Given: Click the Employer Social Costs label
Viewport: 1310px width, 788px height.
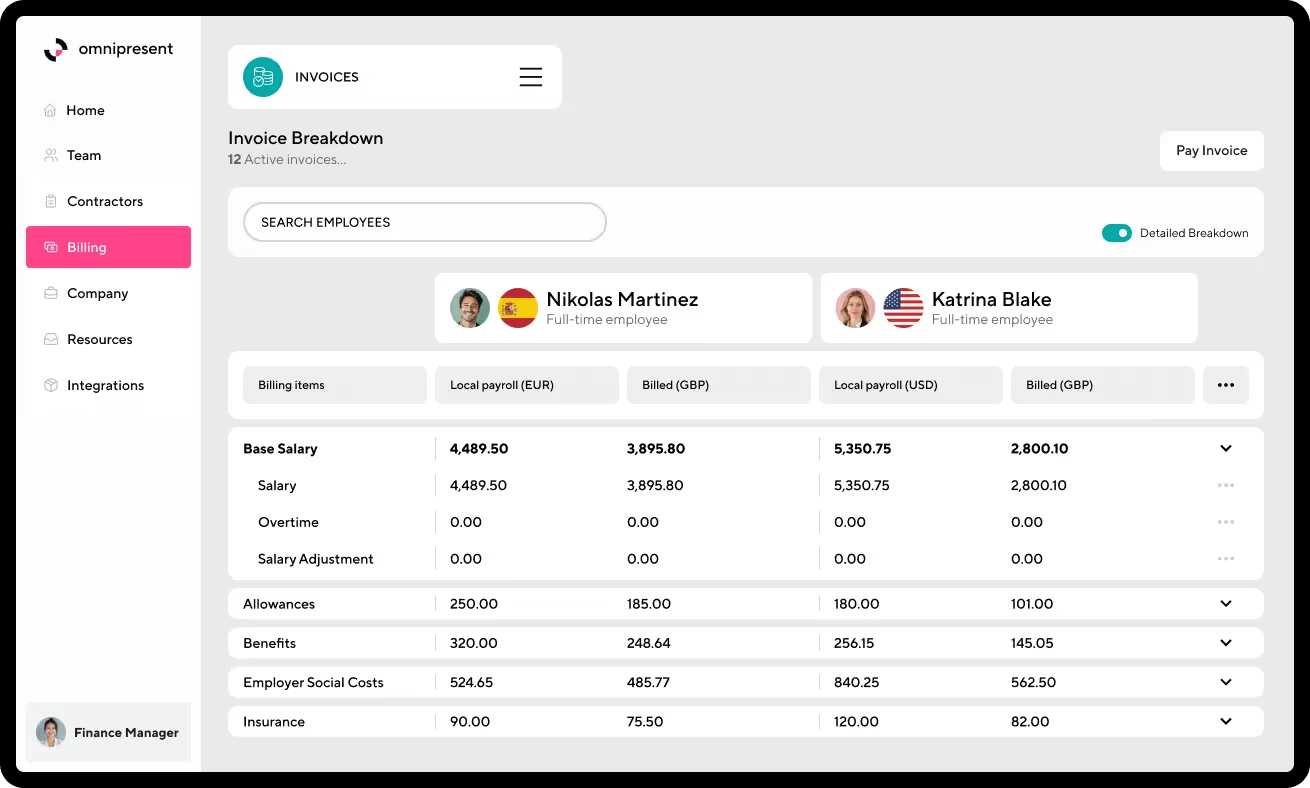Looking at the screenshot, I should [x=313, y=682].
